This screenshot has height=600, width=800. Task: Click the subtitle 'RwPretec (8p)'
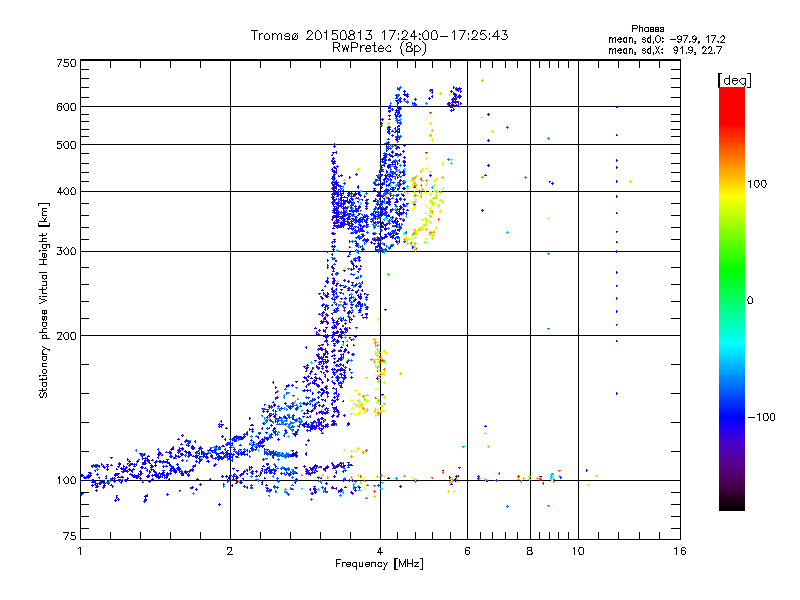(x=379, y=48)
